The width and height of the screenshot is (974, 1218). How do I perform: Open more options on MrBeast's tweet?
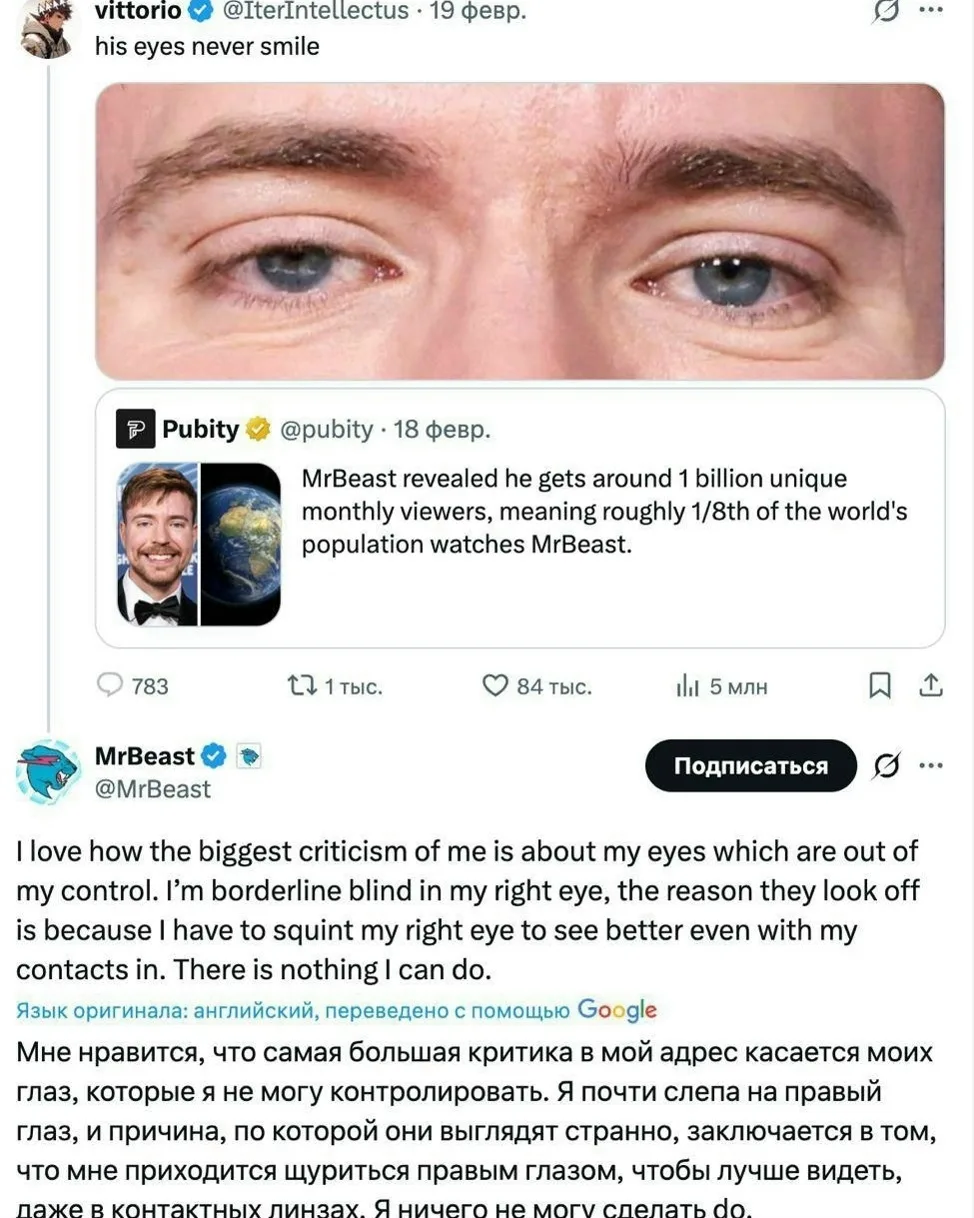click(931, 766)
